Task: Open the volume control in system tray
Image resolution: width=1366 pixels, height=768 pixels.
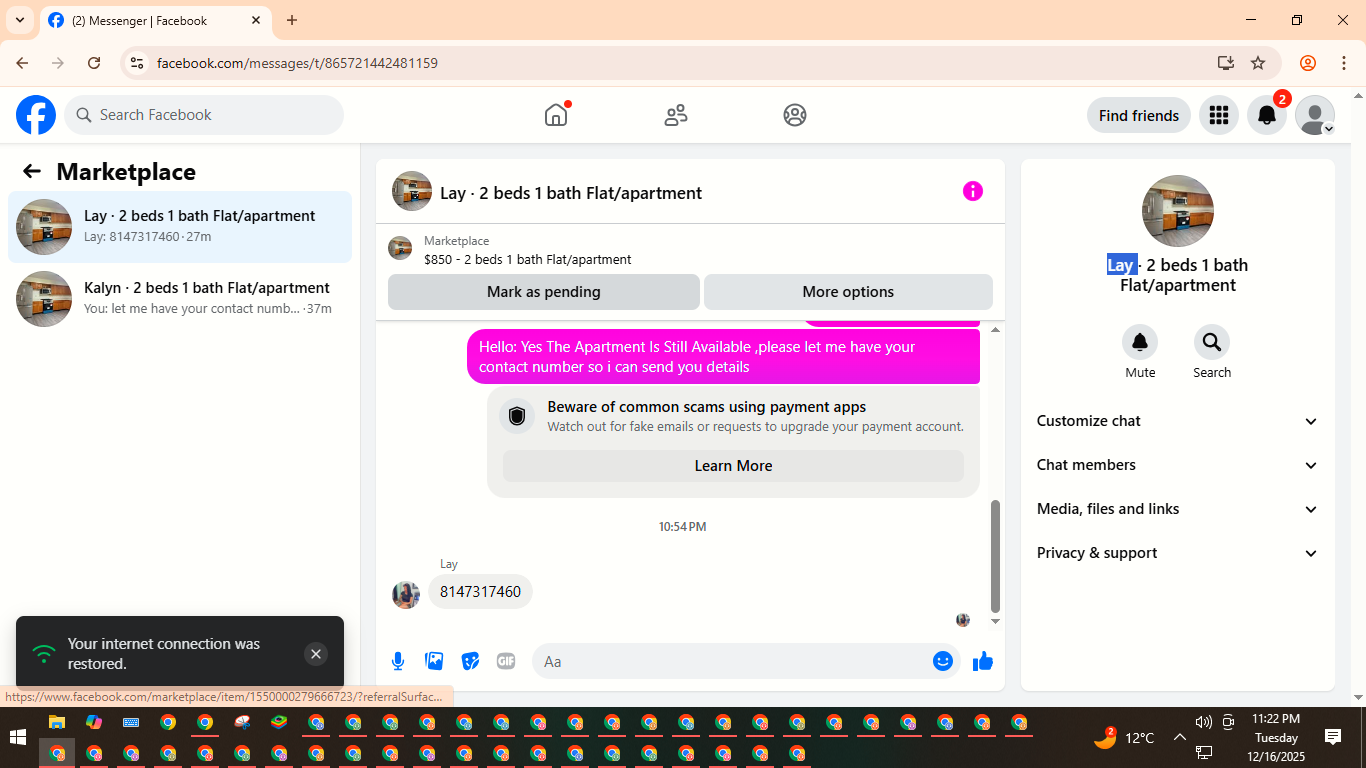Action: [1203, 722]
